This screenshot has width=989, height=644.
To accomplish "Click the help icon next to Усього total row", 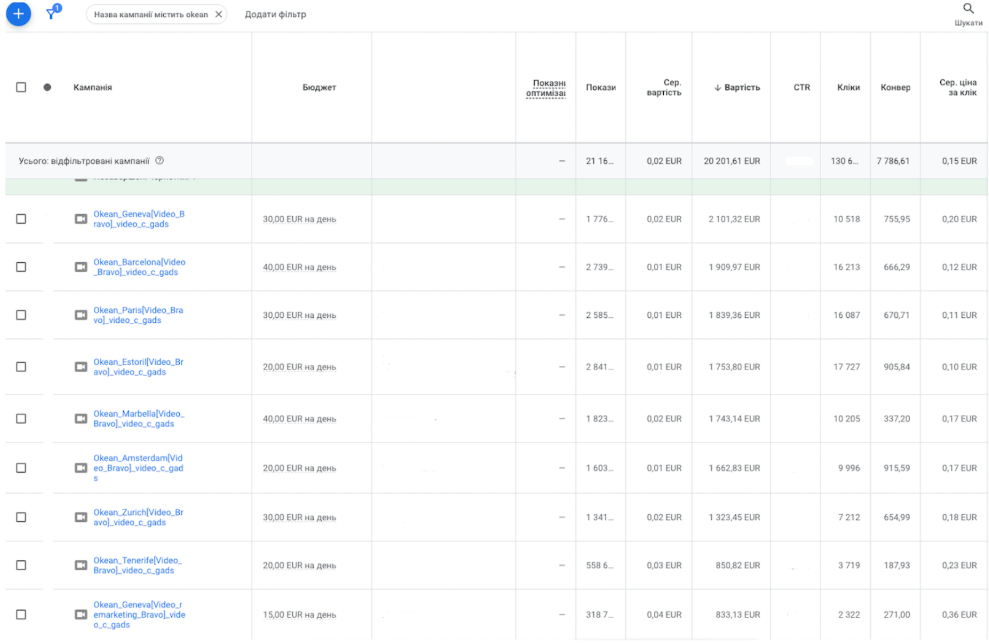I will coord(160,161).
